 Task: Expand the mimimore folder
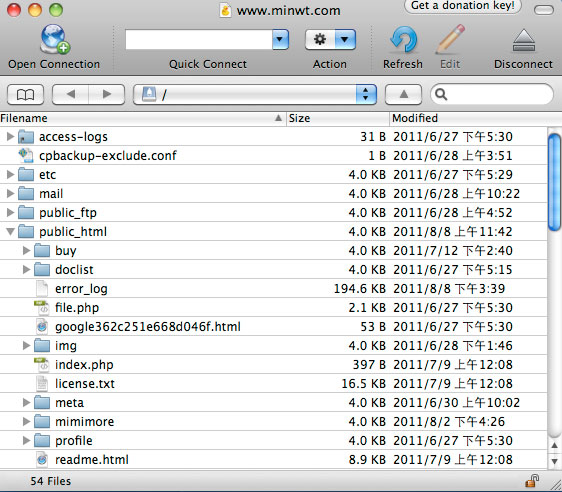pos(26,421)
